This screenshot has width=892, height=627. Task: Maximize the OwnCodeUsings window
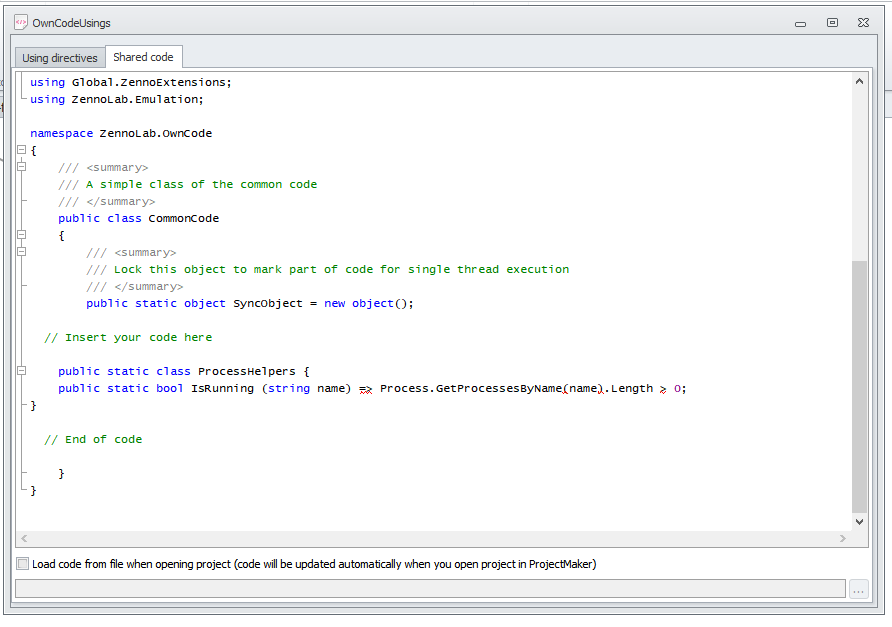click(832, 23)
